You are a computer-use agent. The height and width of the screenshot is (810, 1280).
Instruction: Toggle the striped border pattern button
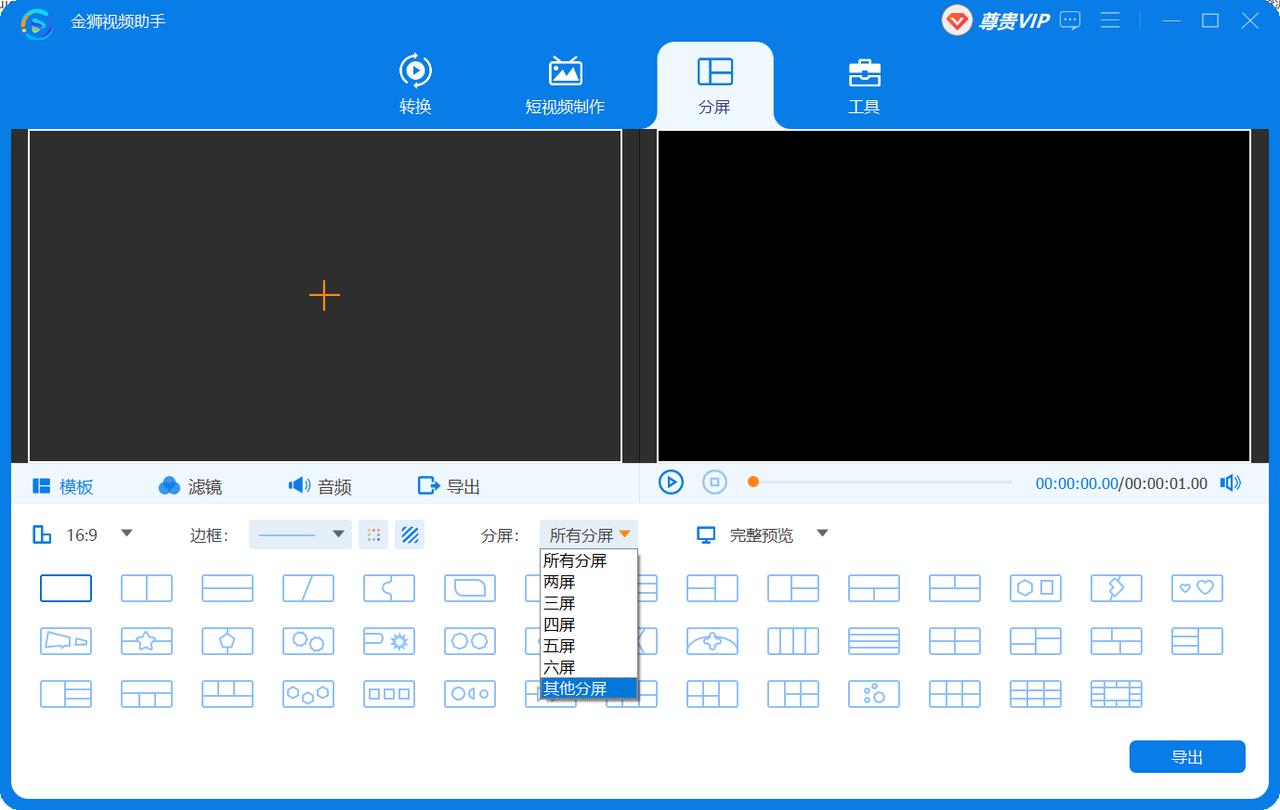pos(409,535)
